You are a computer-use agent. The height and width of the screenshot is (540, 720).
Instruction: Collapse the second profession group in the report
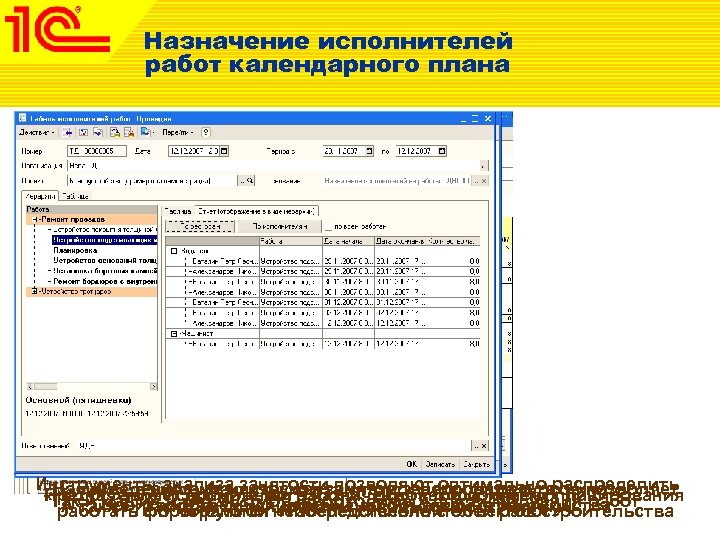pyautogui.click(x=174, y=334)
